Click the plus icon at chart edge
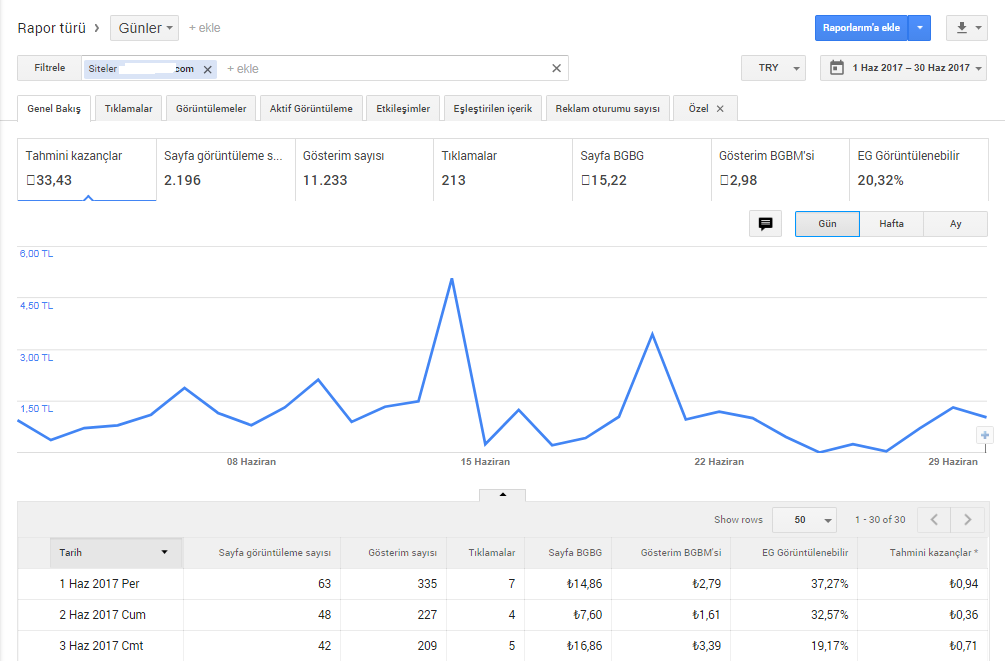Viewport: 1005px width, 661px height. (x=985, y=435)
